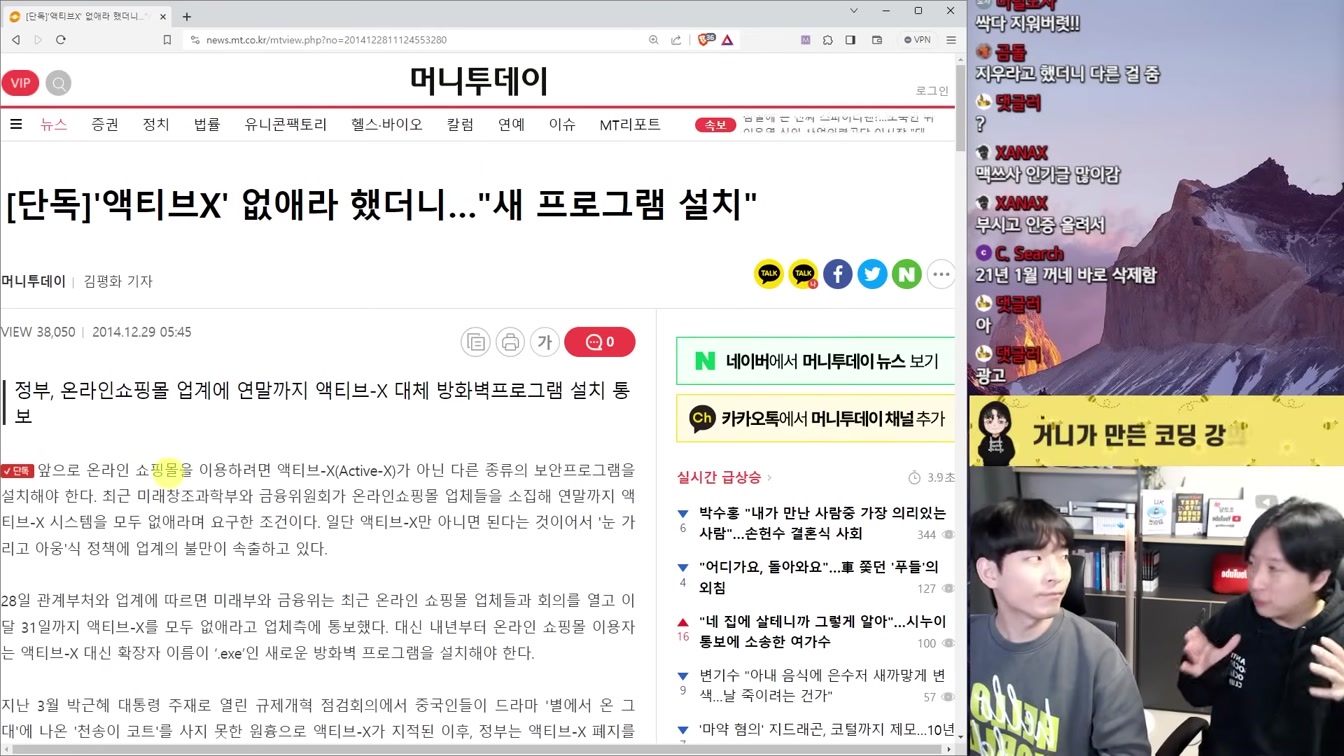The height and width of the screenshot is (756, 1344).
Task: Click the 머니투데이 site logo
Action: coord(479,81)
